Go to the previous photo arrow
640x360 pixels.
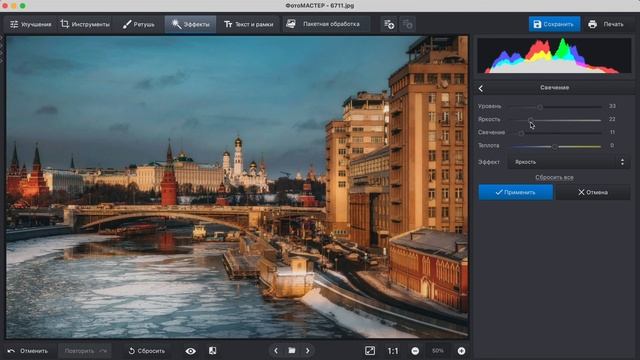tap(276, 351)
